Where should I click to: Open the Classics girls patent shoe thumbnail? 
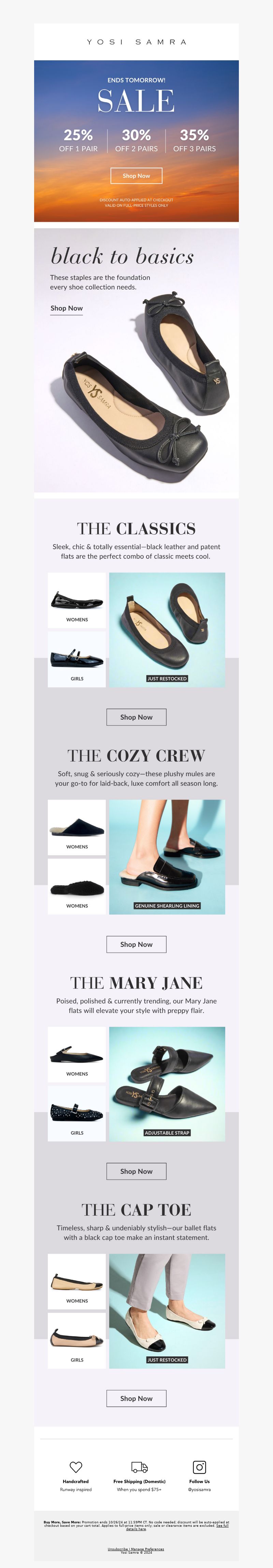coord(77,659)
